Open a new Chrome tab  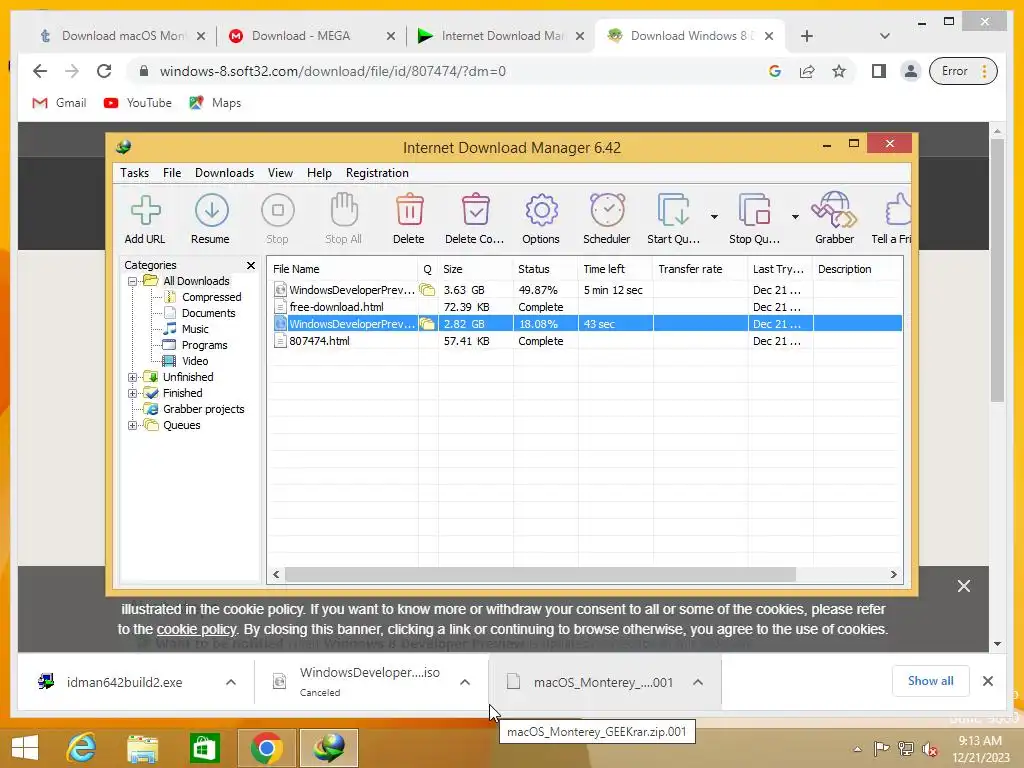point(807,37)
